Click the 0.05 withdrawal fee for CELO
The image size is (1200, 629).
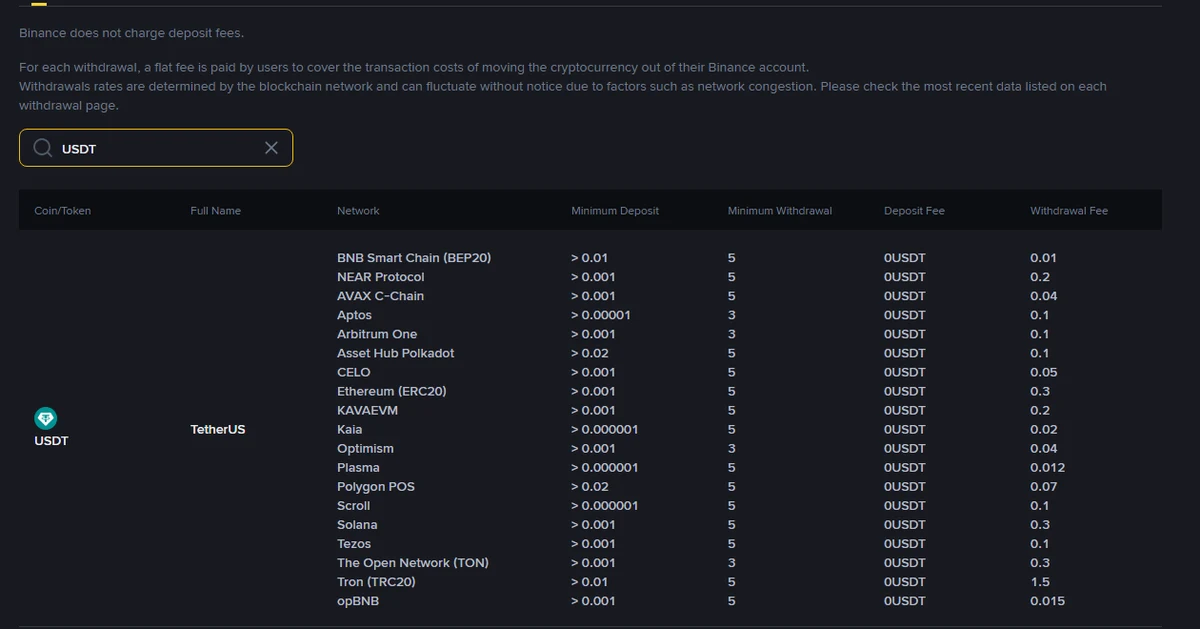(1043, 372)
